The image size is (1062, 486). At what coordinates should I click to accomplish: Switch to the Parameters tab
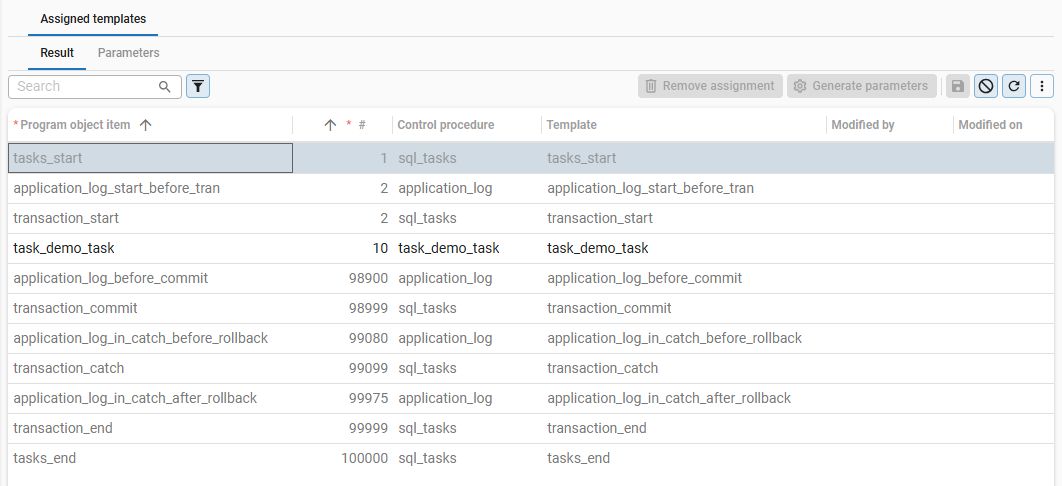(129, 53)
